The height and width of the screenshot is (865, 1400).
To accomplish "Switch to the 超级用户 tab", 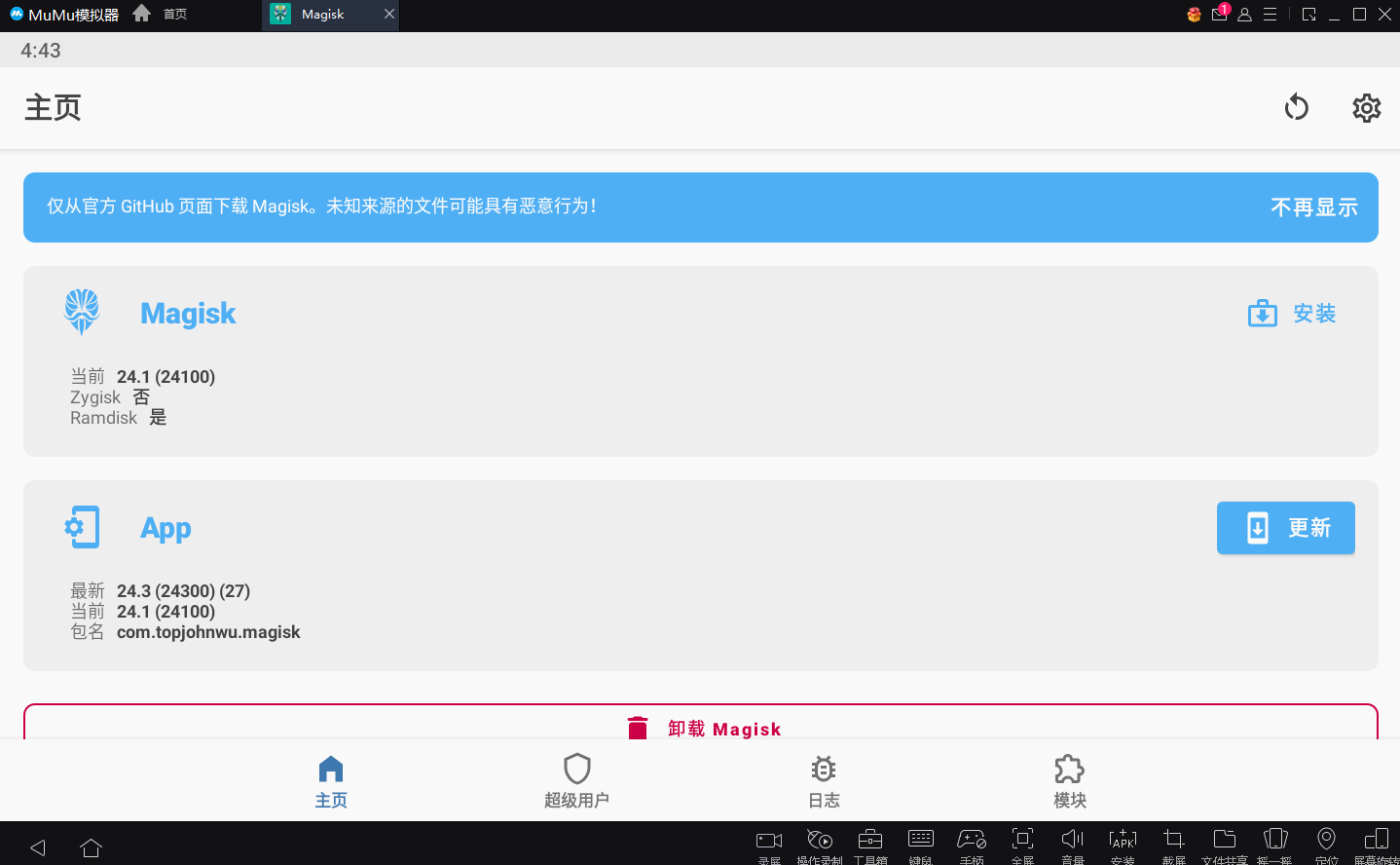I will 576,779.
